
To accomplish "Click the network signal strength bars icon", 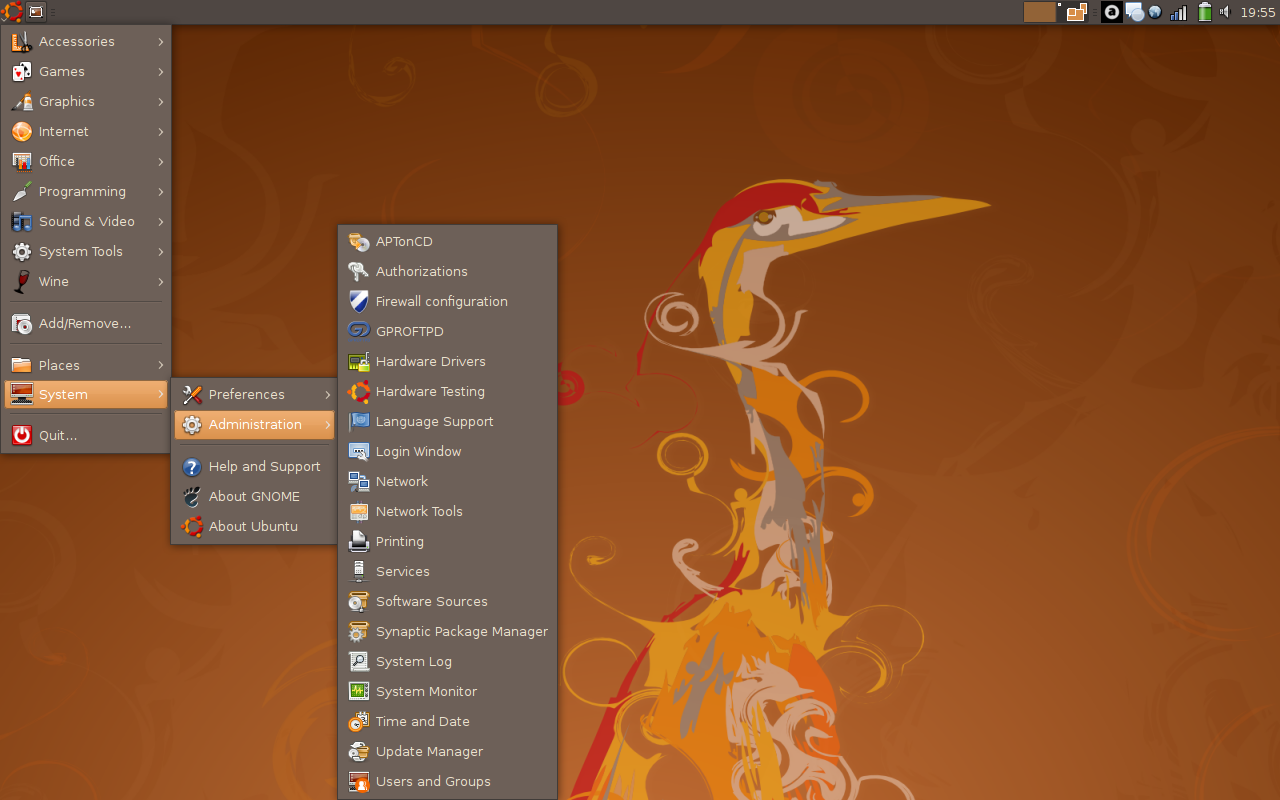I will coord(1179,12).
